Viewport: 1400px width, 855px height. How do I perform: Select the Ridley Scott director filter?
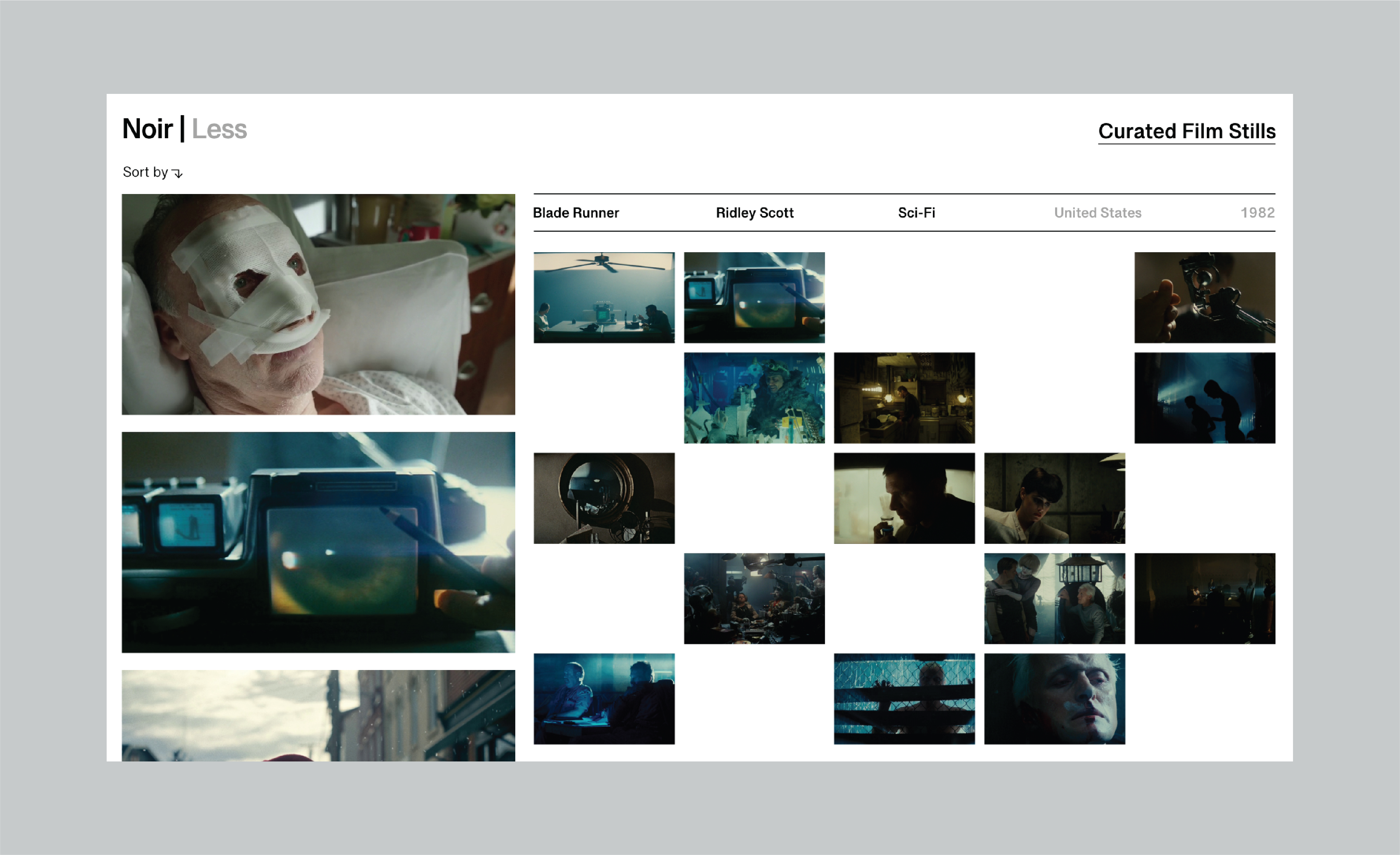(x=755, y=213)
